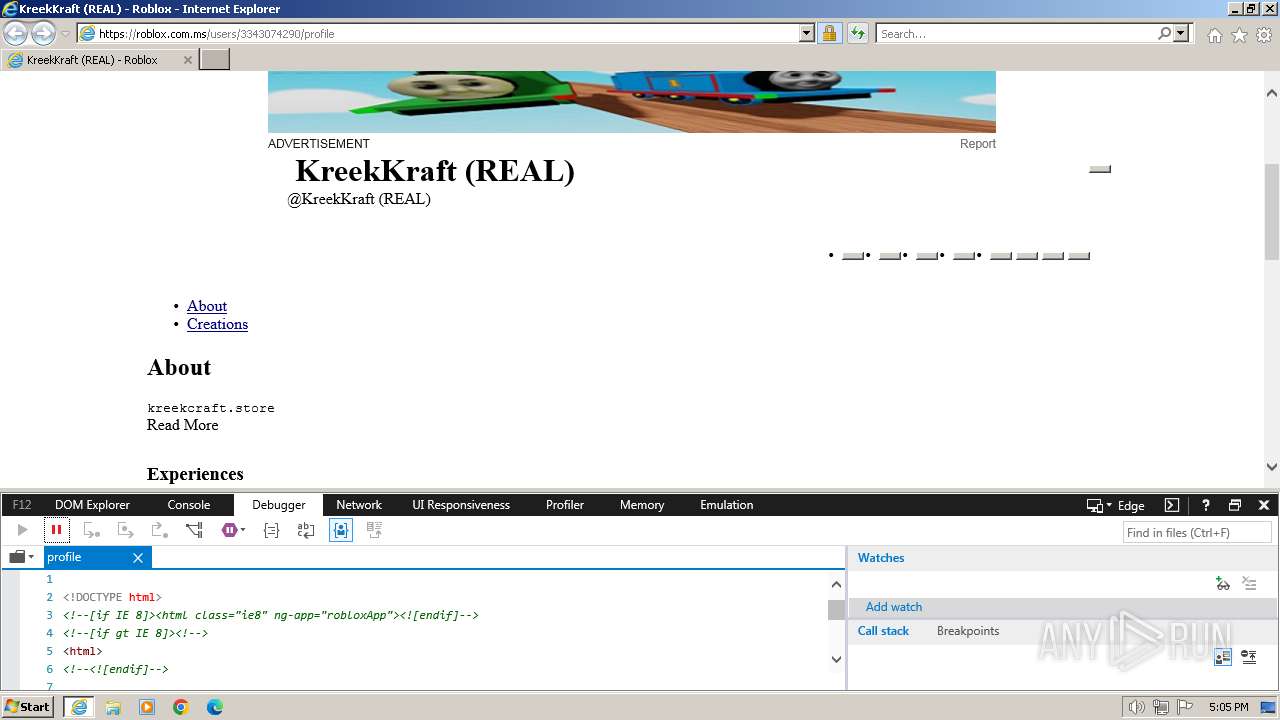Image resolution: width=1280 pixels, height=720 pixels.
Task: Click the Delete all watches icon
Action: [x=1249, y=583]
